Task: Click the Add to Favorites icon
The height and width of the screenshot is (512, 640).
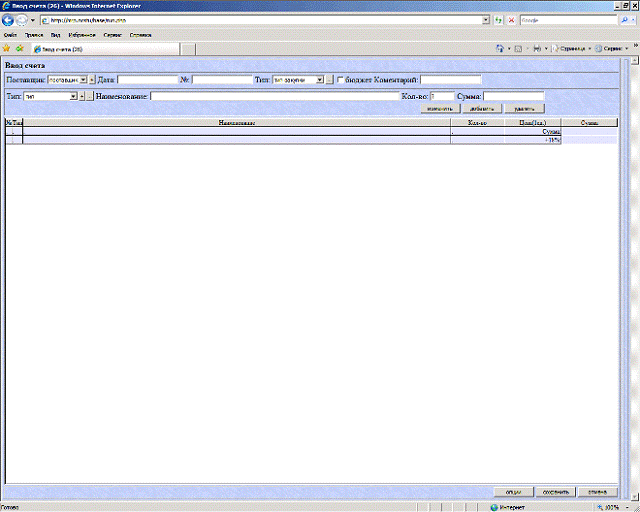Action: tap(19, 48)
